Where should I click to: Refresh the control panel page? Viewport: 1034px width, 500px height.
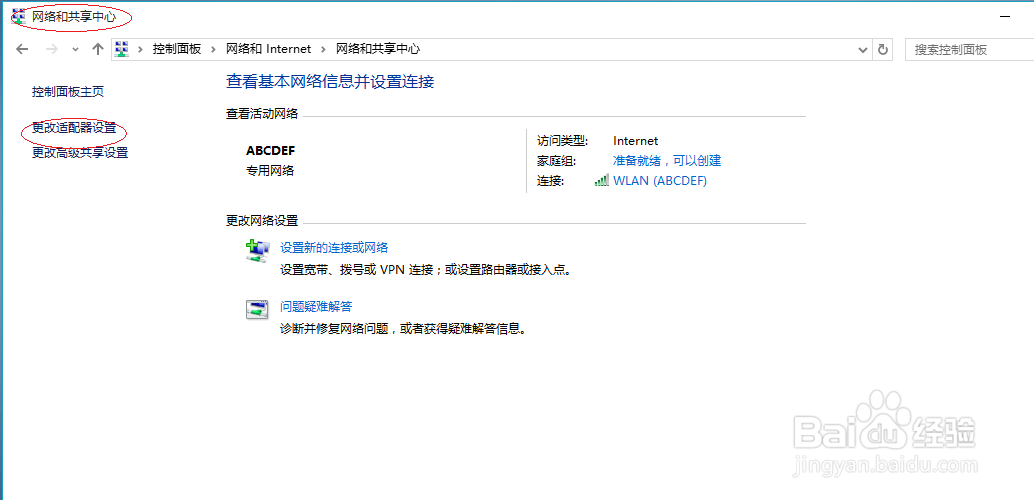point(883,49)
